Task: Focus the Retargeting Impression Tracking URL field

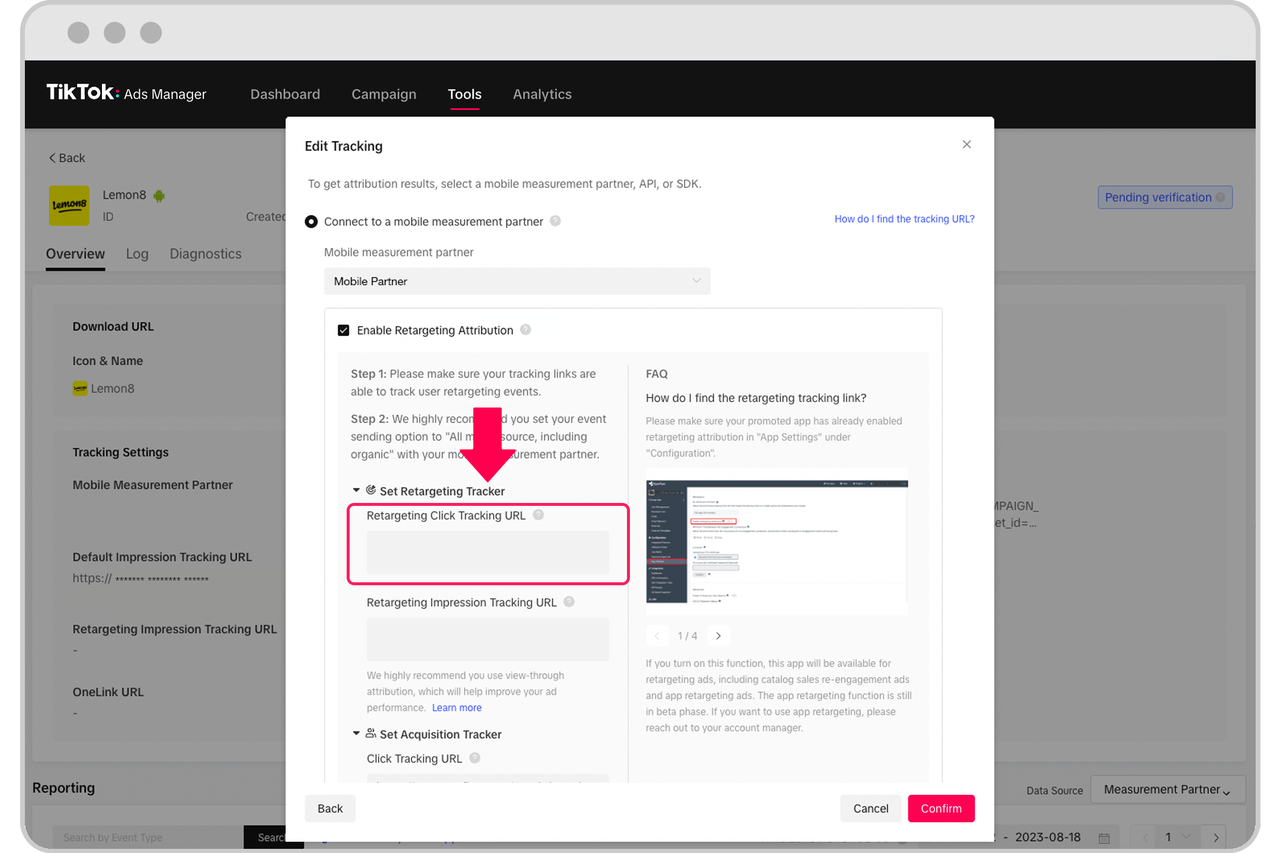Action: point(488,639)
